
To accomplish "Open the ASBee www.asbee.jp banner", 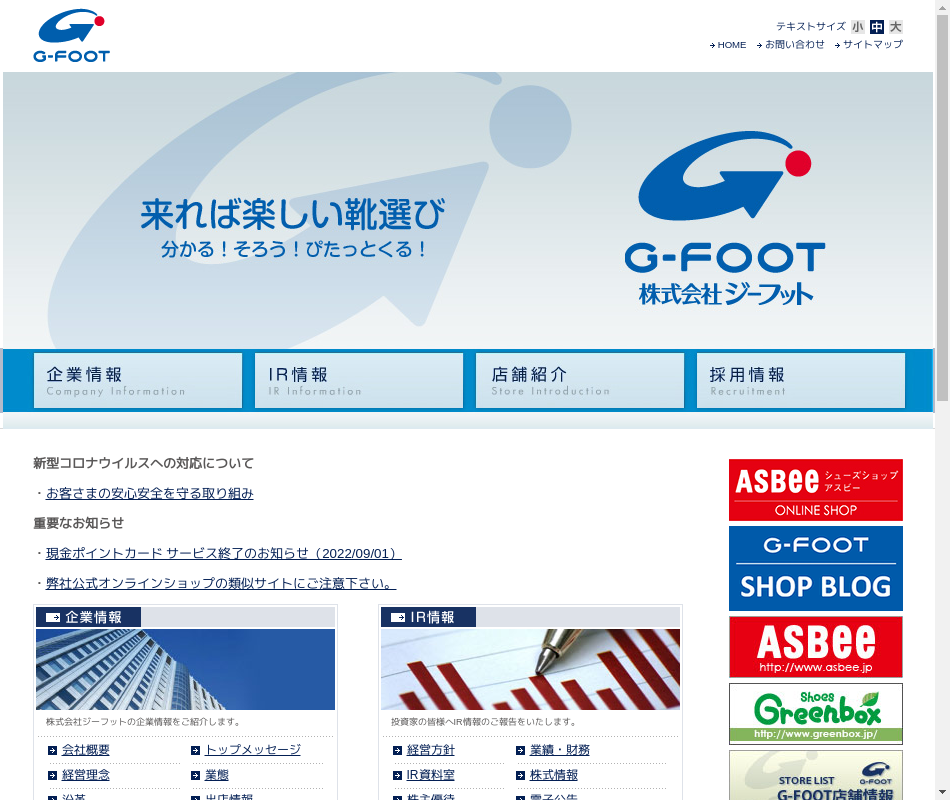I will (x=815, y=647).
